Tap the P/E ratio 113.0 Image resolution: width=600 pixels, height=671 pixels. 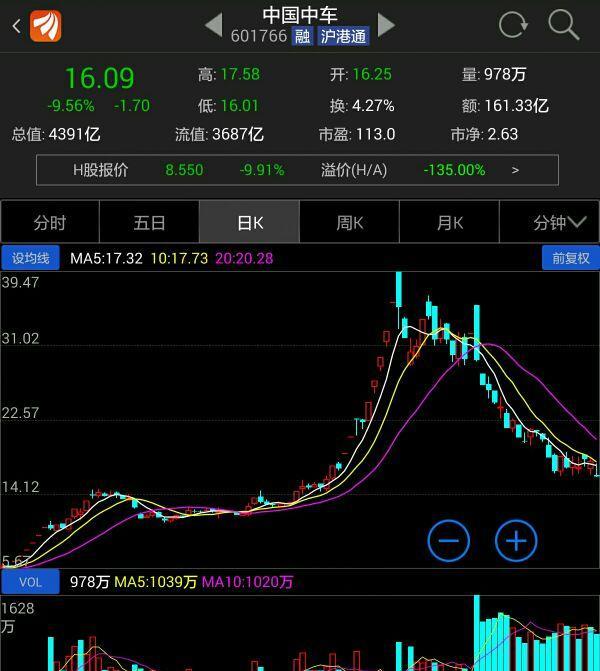(x=375, y=134)
